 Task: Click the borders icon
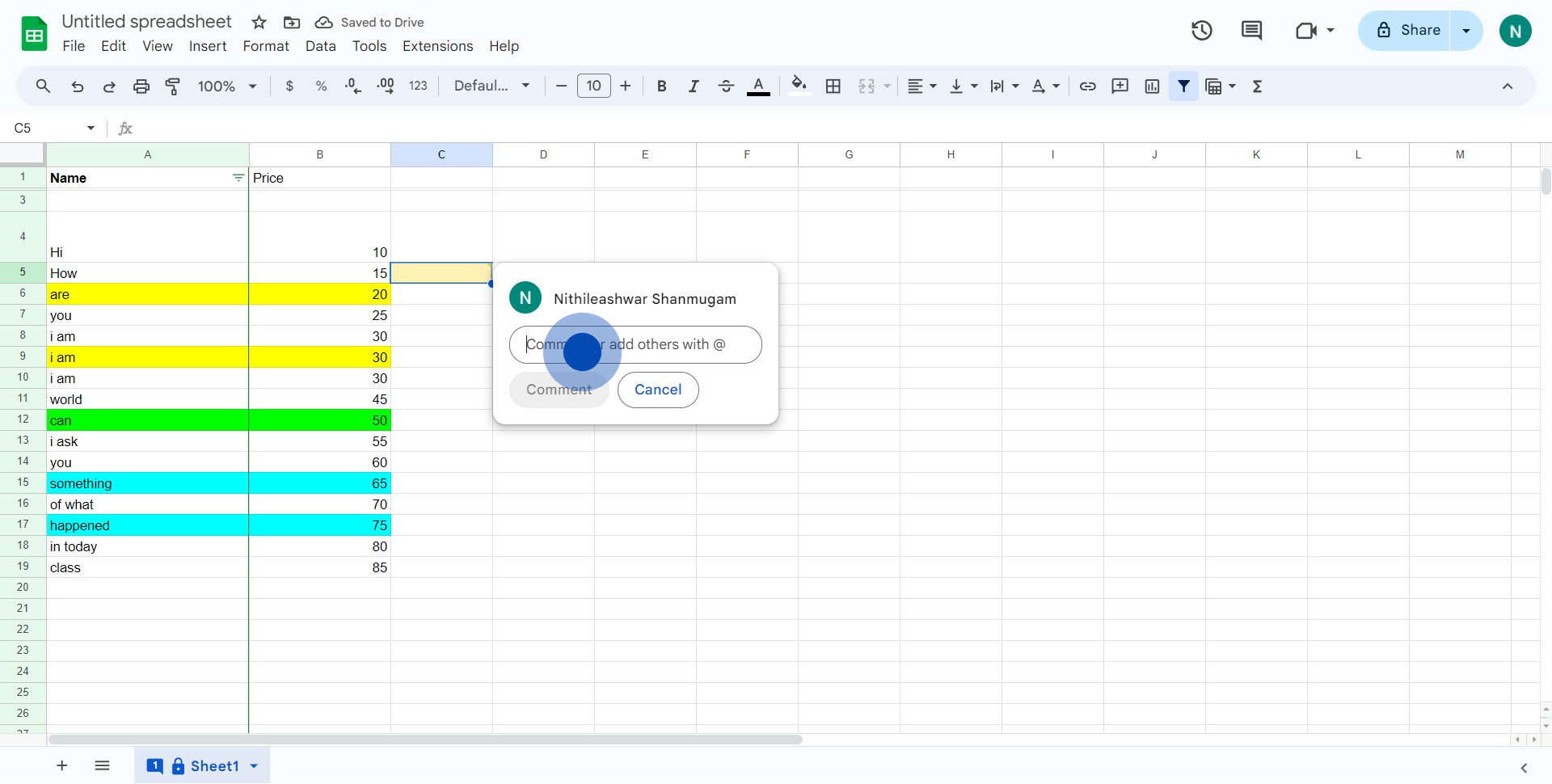pos(833,86)
